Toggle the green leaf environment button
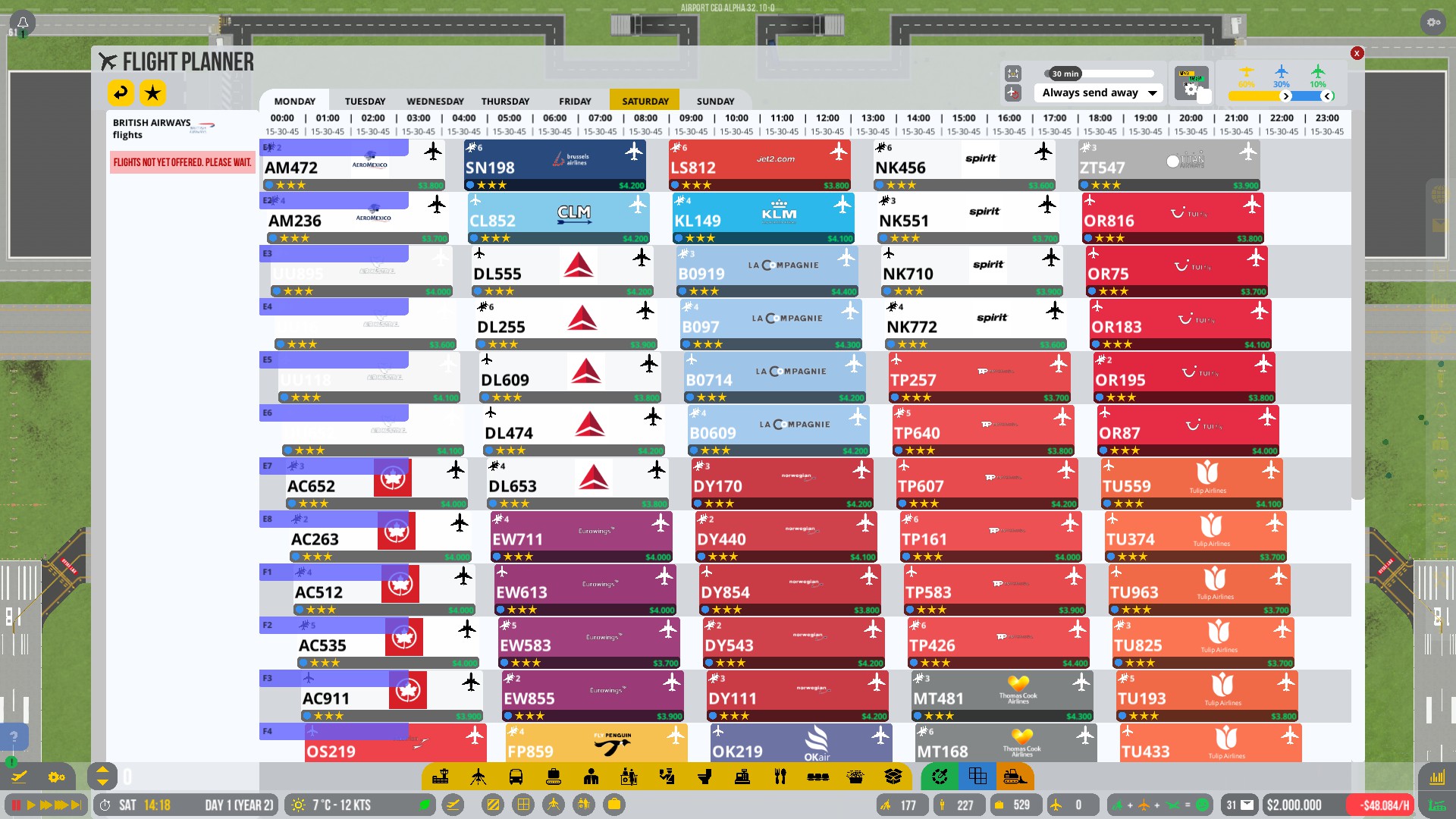The width and height of the screenshot is (1456, 819). coord(425,805)
